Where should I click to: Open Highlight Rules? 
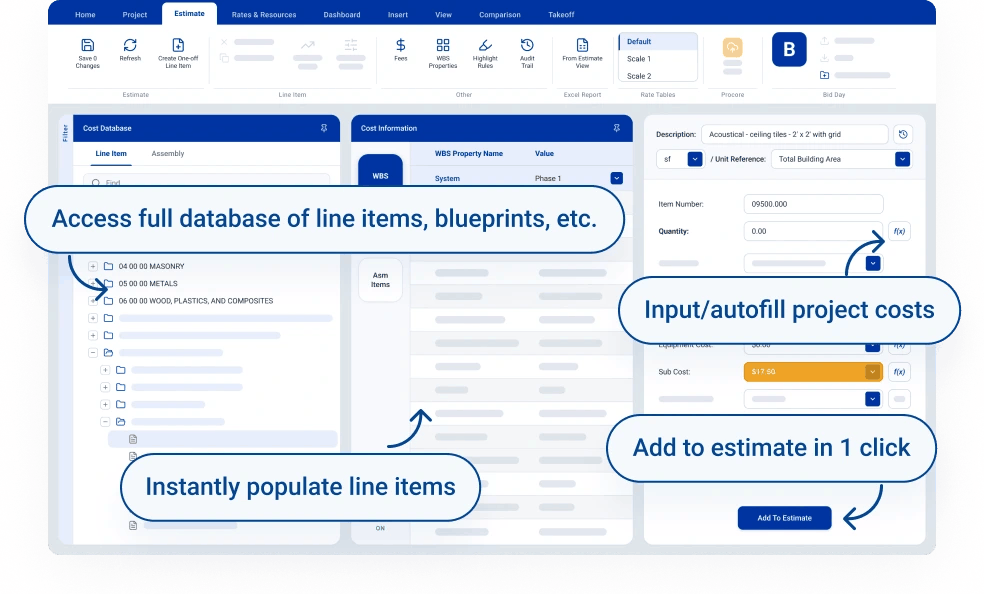[485, 45]
